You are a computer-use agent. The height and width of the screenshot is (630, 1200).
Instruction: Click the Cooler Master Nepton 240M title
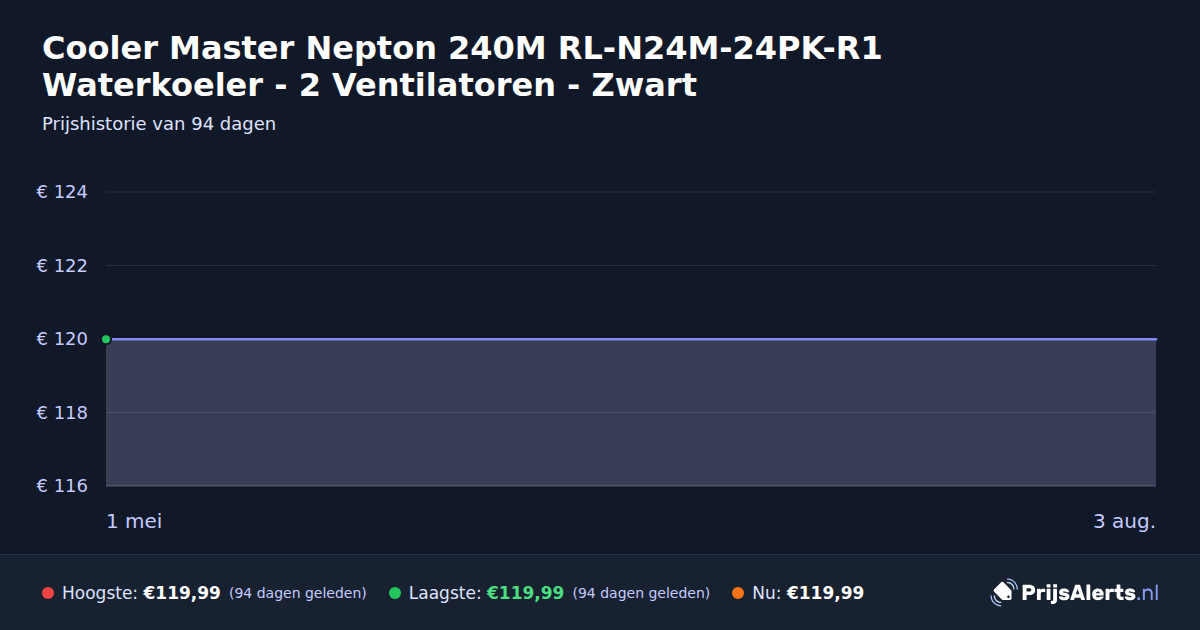point(462,66)
